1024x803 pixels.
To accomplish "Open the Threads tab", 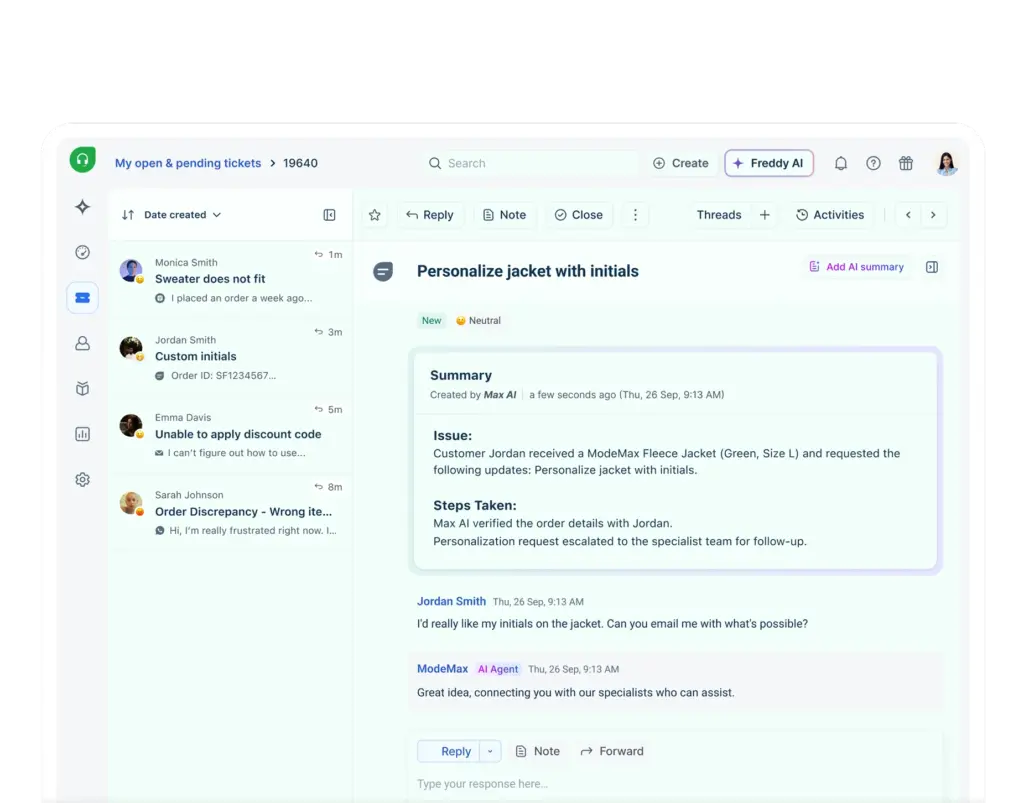I will (719, 215).
